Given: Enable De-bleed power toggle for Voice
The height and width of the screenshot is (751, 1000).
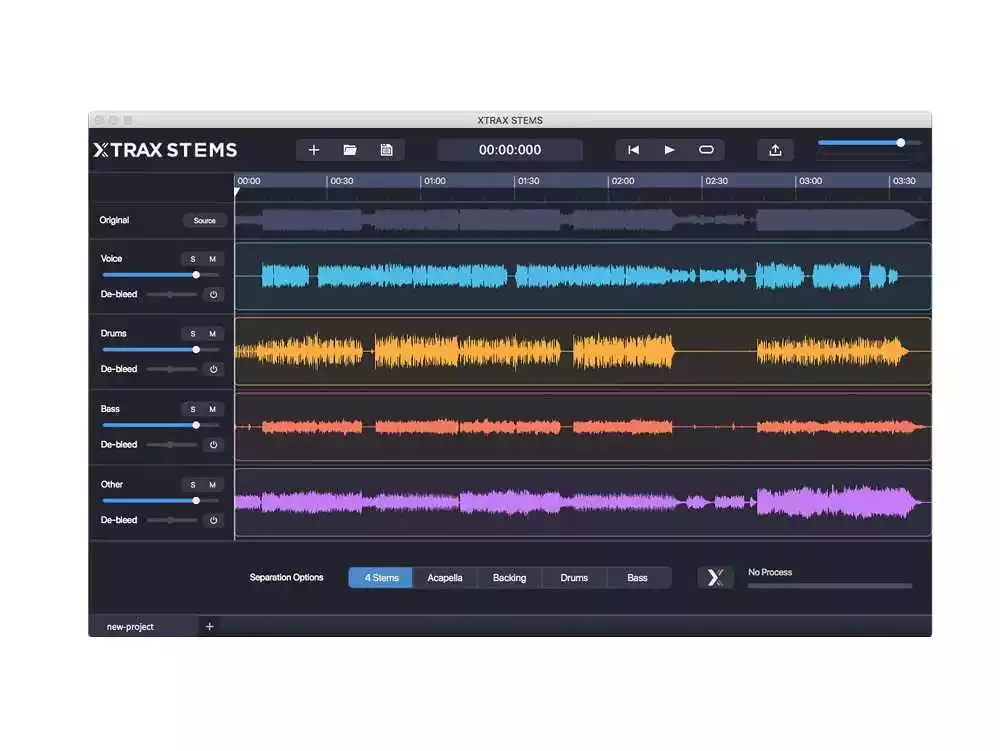Looking at the screenshot, I should click(x=212, y=294).
